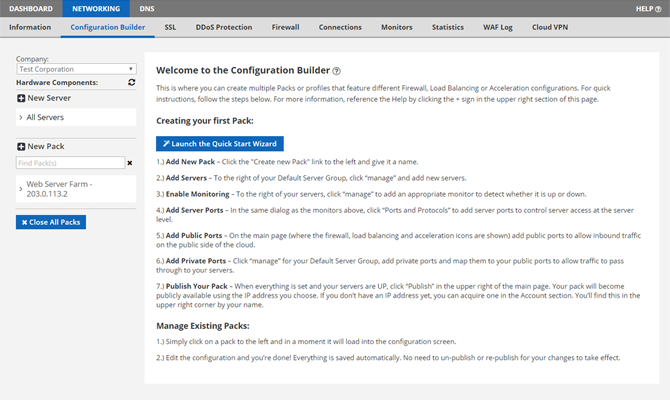Click the New Pack link

(46, 147)
